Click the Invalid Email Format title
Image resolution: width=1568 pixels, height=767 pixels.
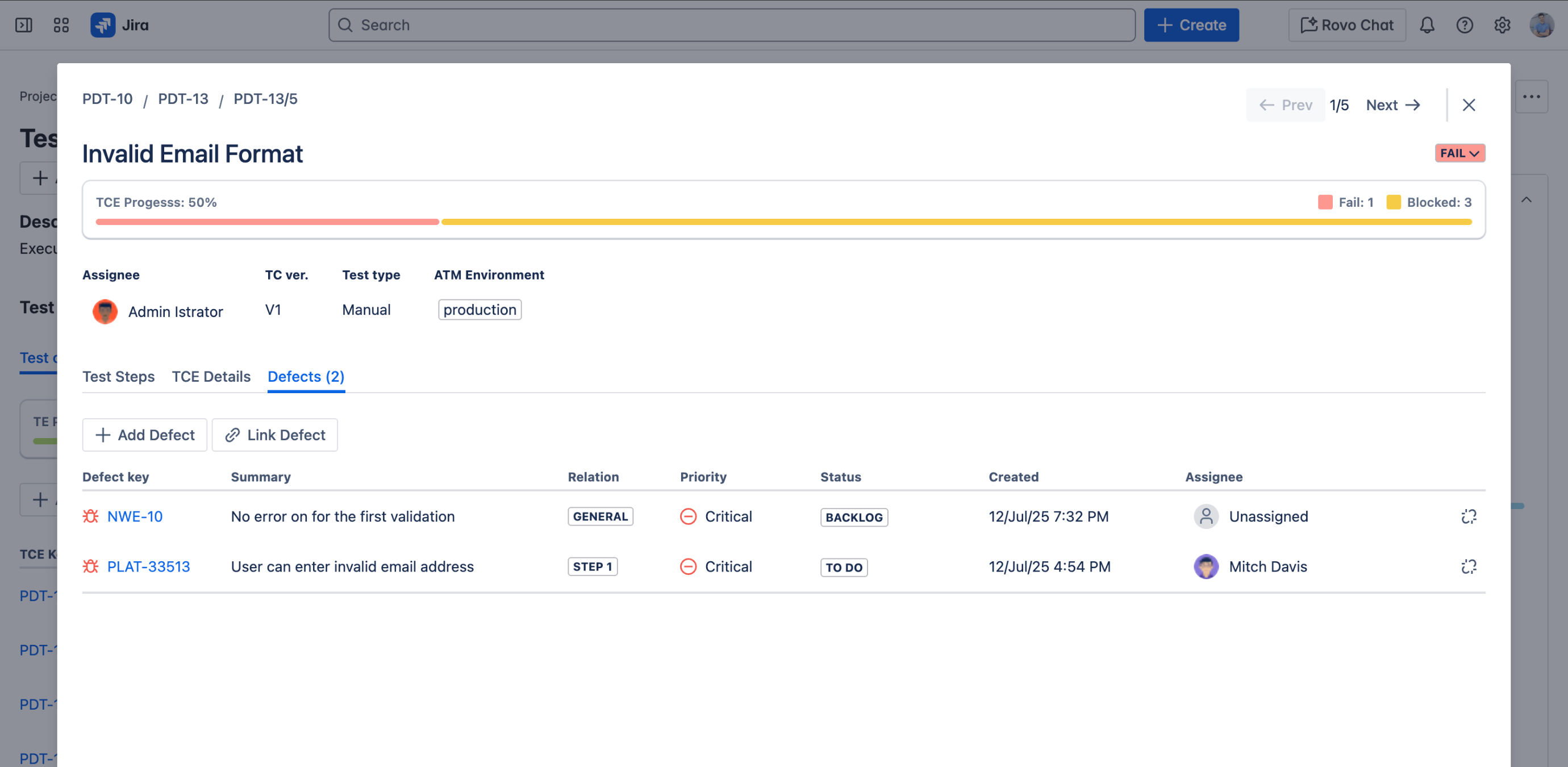[193, 153]
